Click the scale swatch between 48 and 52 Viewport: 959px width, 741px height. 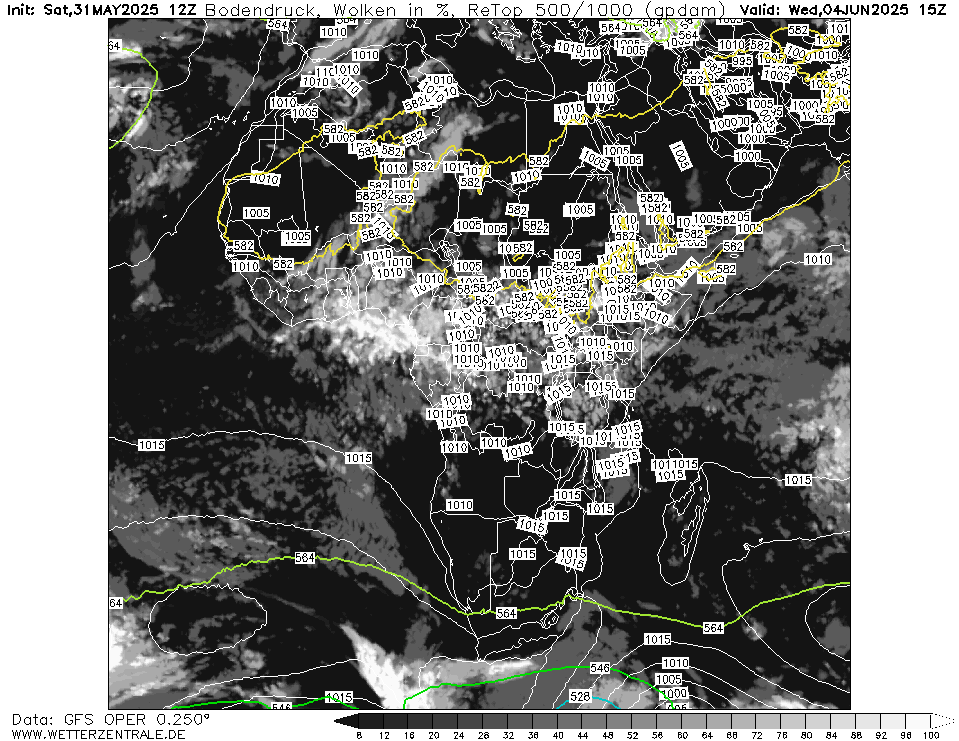tap(619, 721)
